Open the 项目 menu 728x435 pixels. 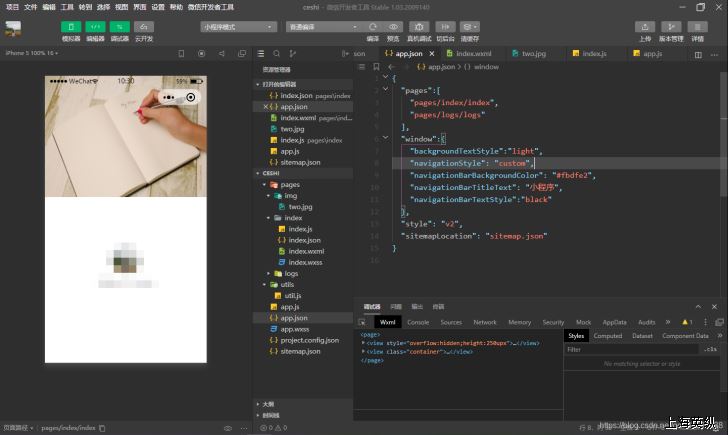(x=13, y=7)
